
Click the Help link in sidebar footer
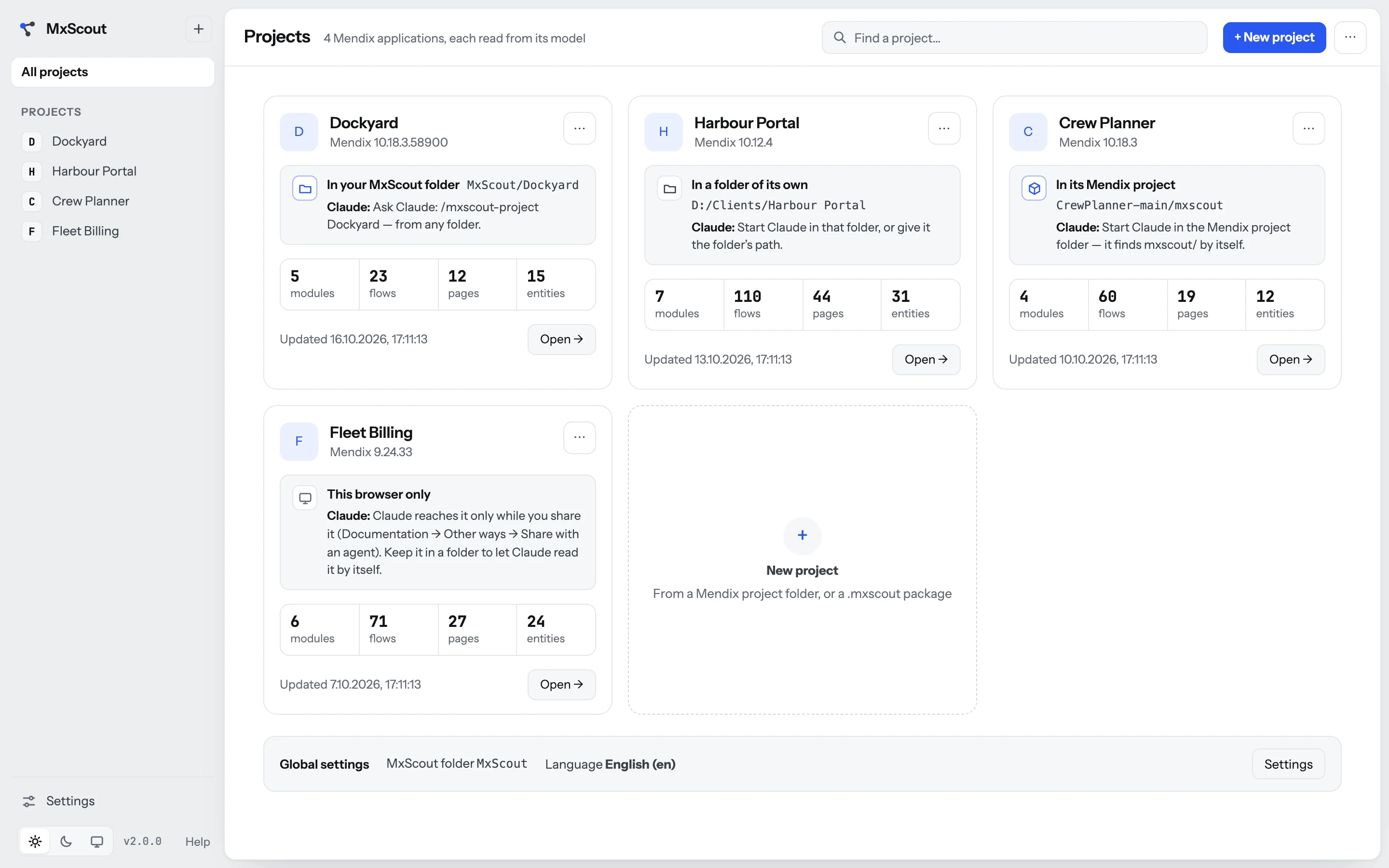[x=197, y=841]
